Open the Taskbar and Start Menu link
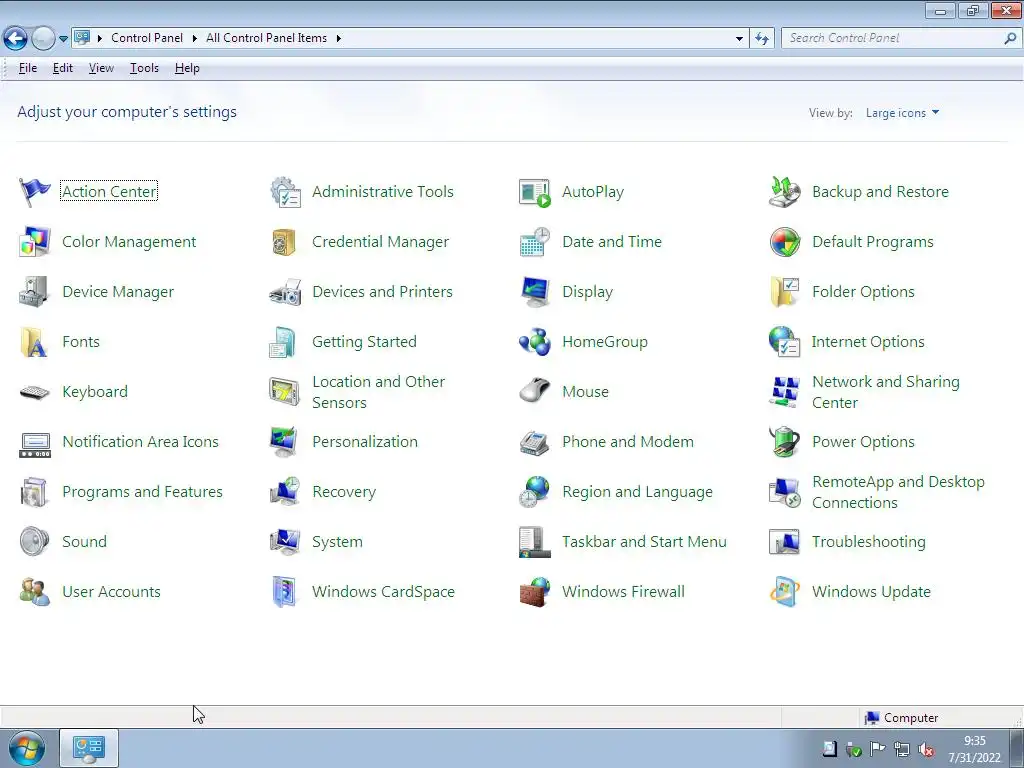This screenshot has width=1024, height=768. pos(644,542)
